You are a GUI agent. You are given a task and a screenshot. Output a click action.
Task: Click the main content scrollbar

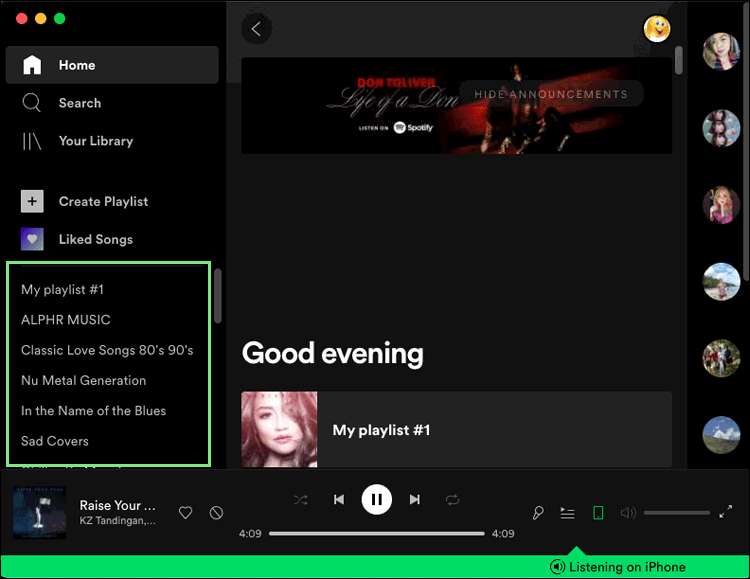pyautogui.click(x=678, y=60)
